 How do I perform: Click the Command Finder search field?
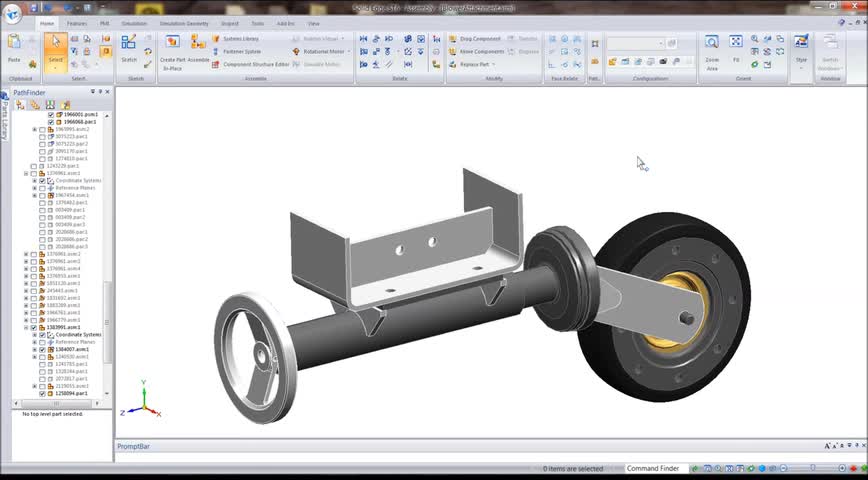click(x=656, y=468)
